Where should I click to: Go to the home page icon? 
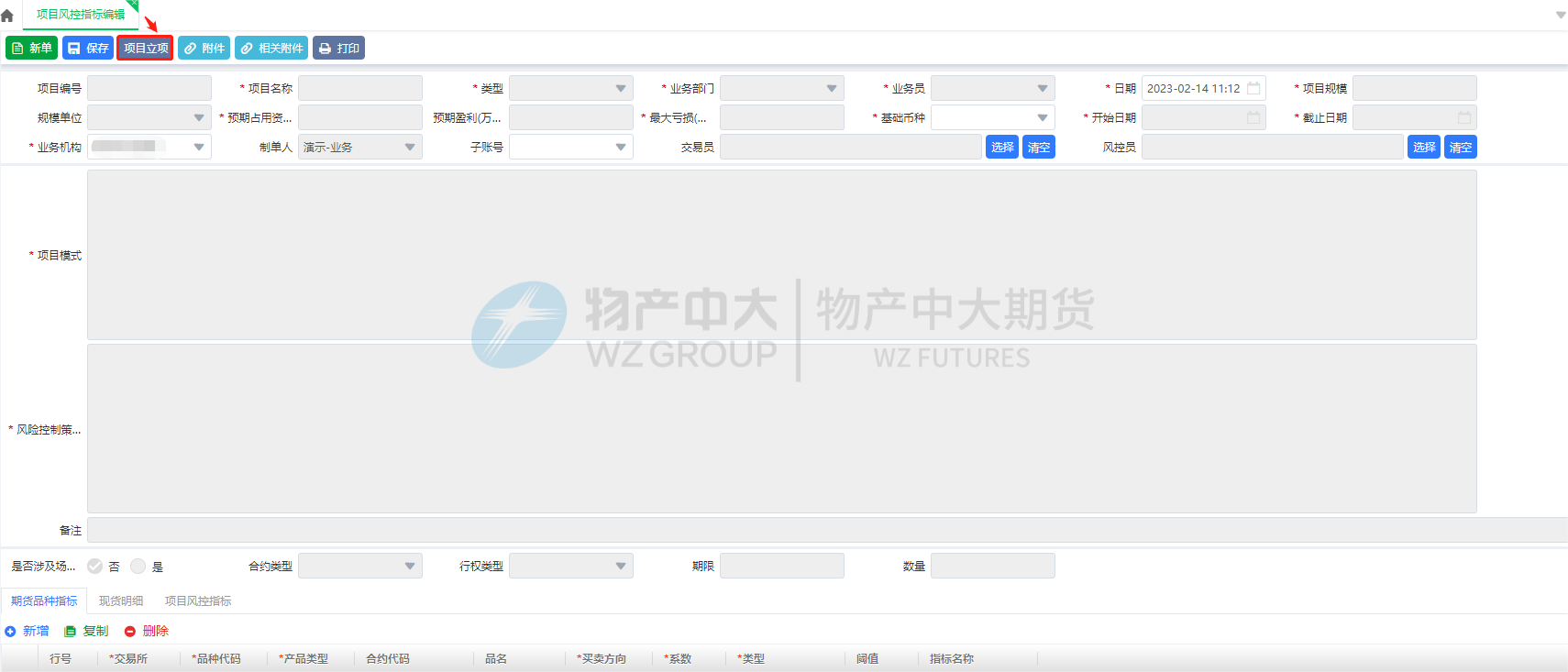coord(7,16)
